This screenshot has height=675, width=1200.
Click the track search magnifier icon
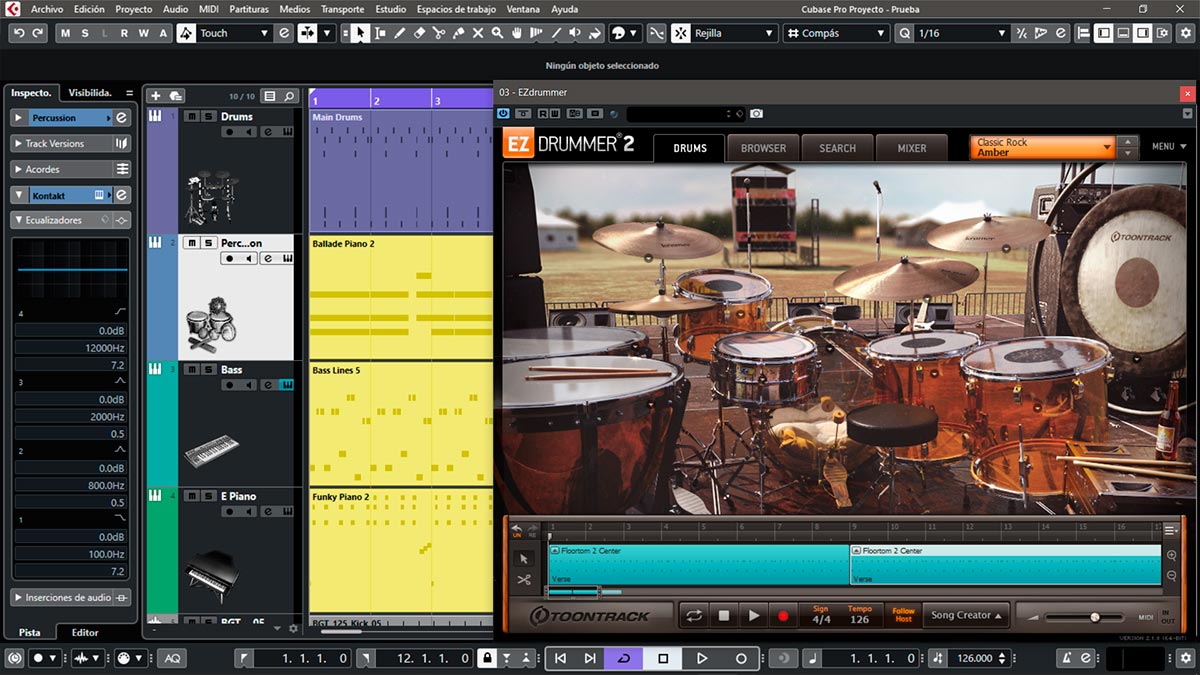(x=290, y=96)
